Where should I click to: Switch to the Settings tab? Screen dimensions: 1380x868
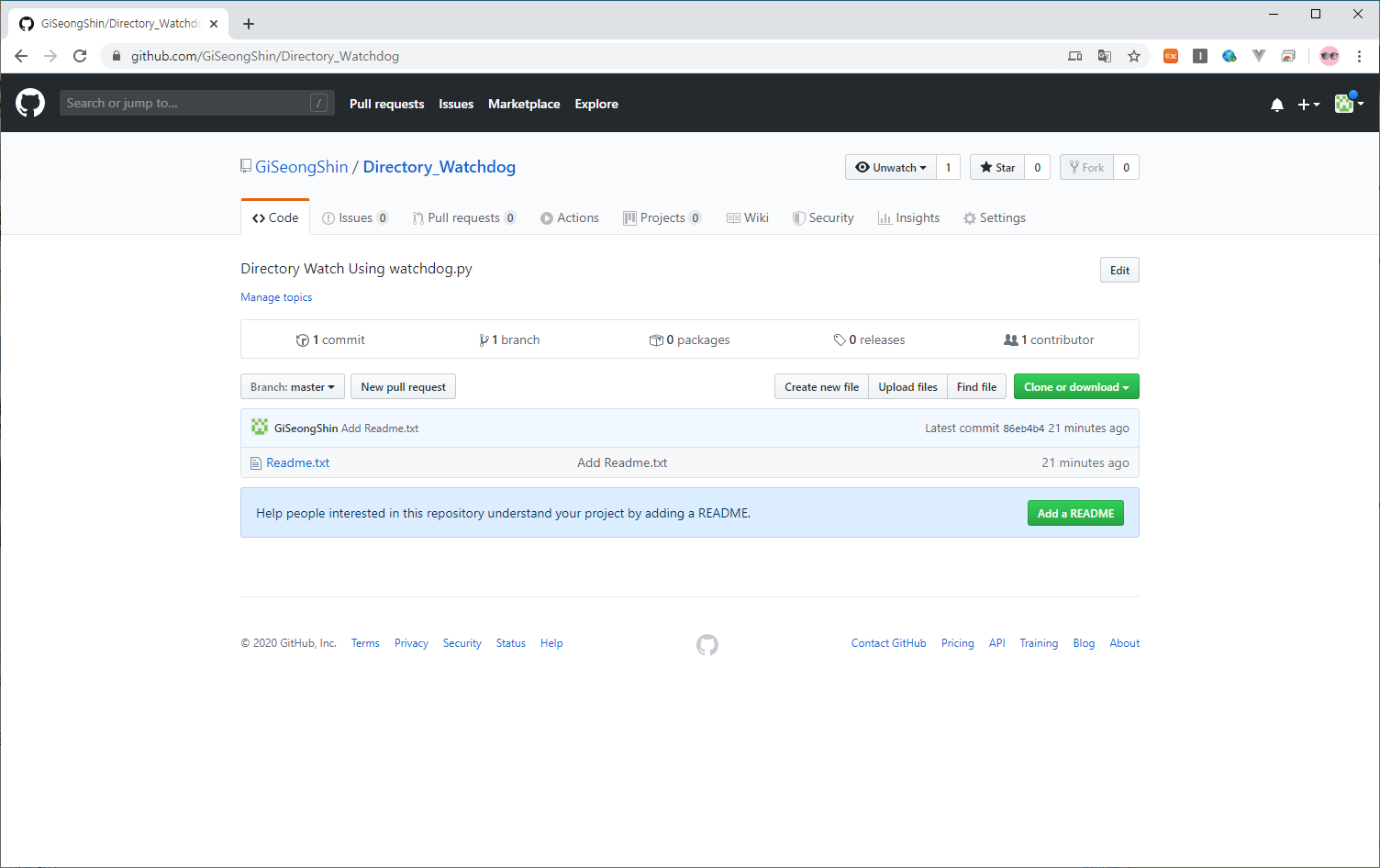point(995,217)
